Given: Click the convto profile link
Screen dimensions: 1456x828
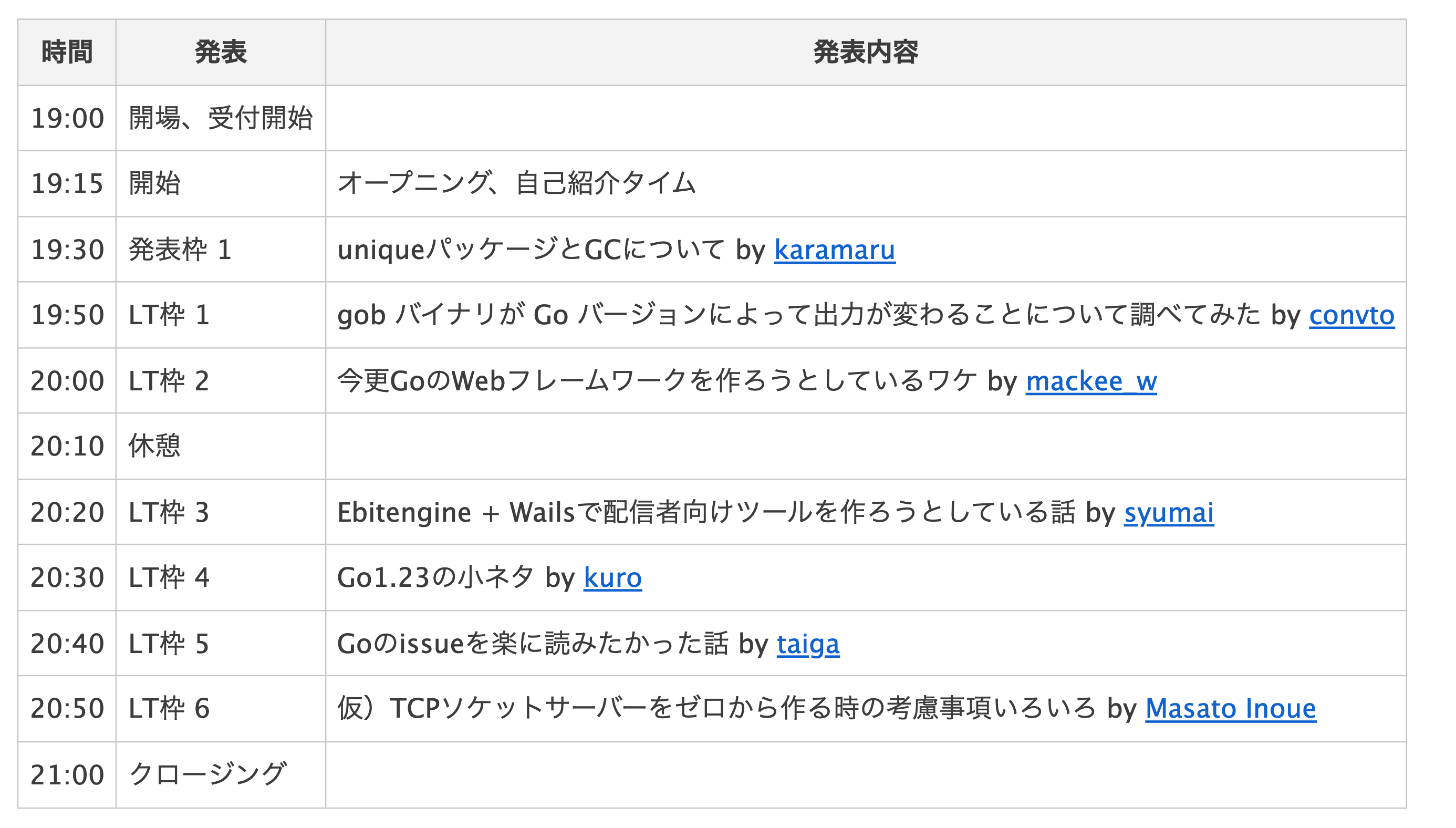Looking at the screenshot, I should pos(1351,316).
